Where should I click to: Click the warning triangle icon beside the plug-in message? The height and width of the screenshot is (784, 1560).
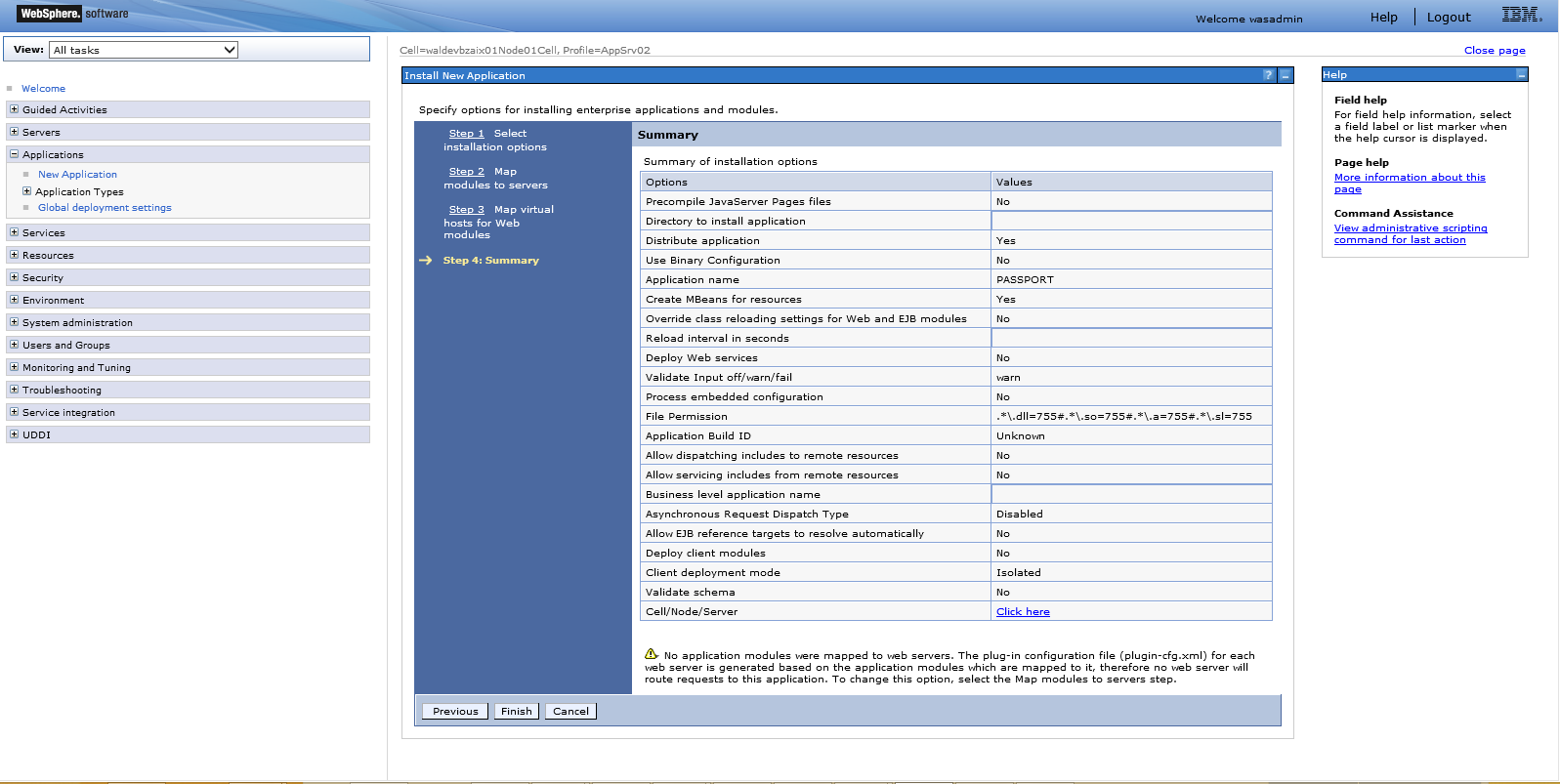click(652, 654)
